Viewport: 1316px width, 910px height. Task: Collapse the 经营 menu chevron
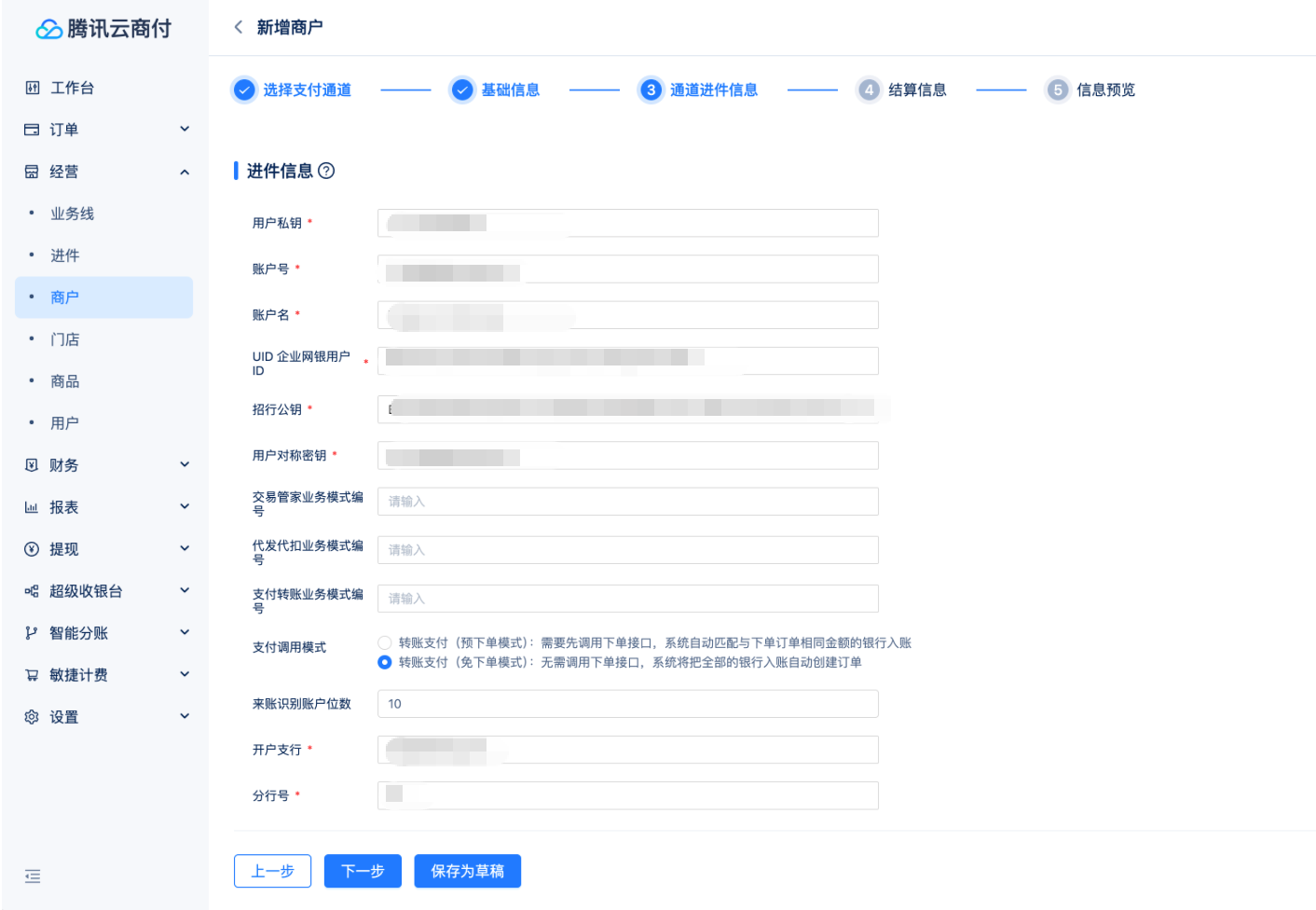point(185,172)
